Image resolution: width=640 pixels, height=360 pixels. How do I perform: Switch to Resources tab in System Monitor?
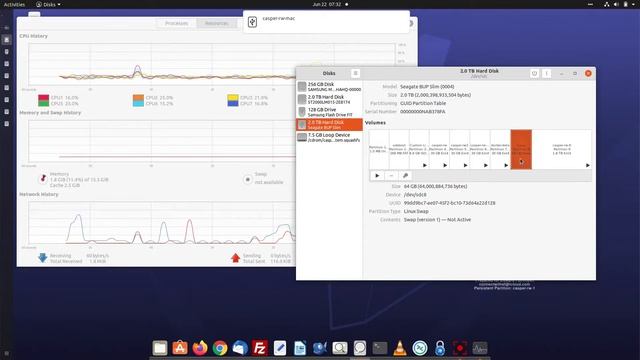tap(216, 23)
